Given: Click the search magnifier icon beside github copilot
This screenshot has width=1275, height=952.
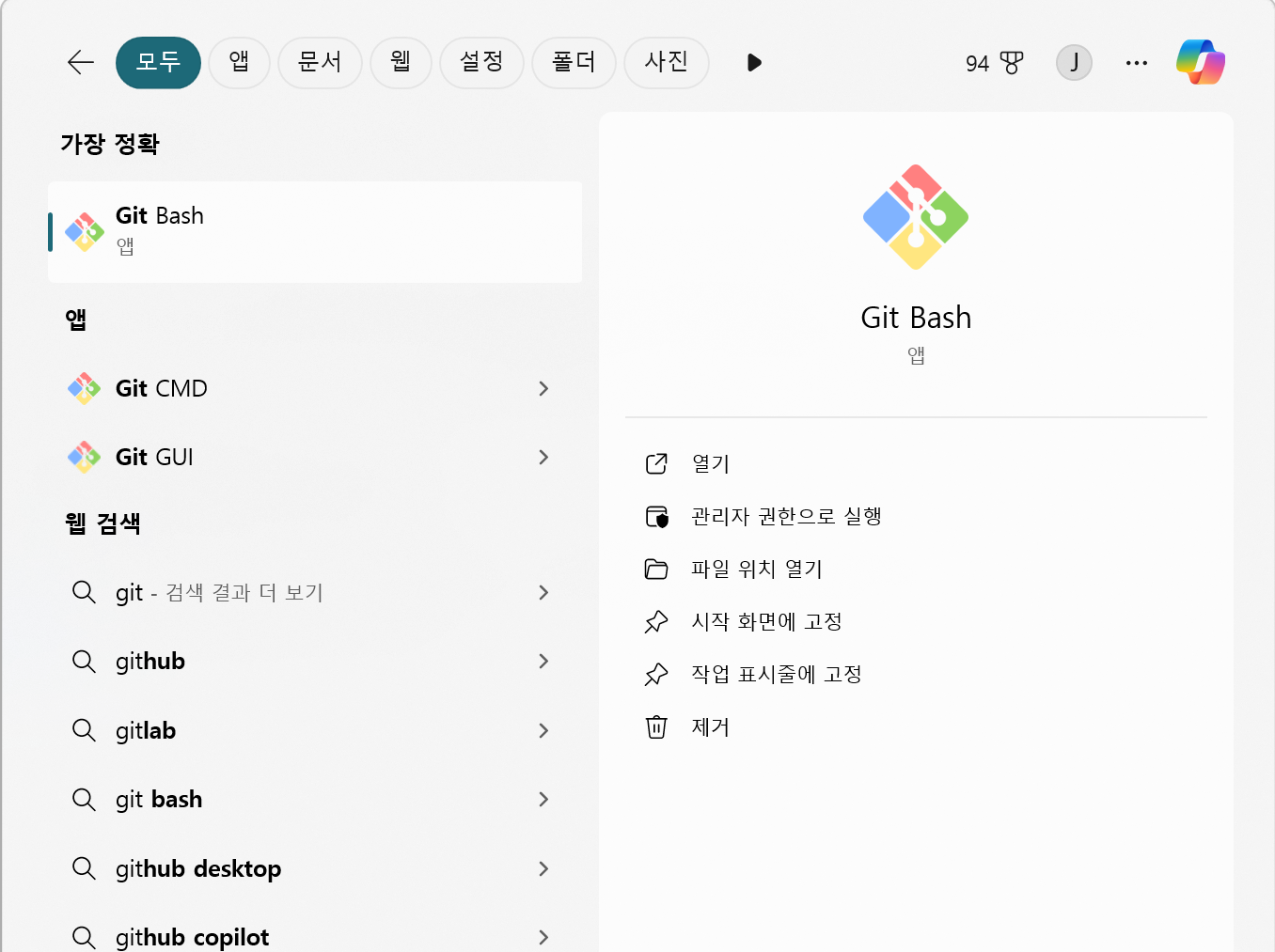Looking at the screenshot, I should [84, 937].
